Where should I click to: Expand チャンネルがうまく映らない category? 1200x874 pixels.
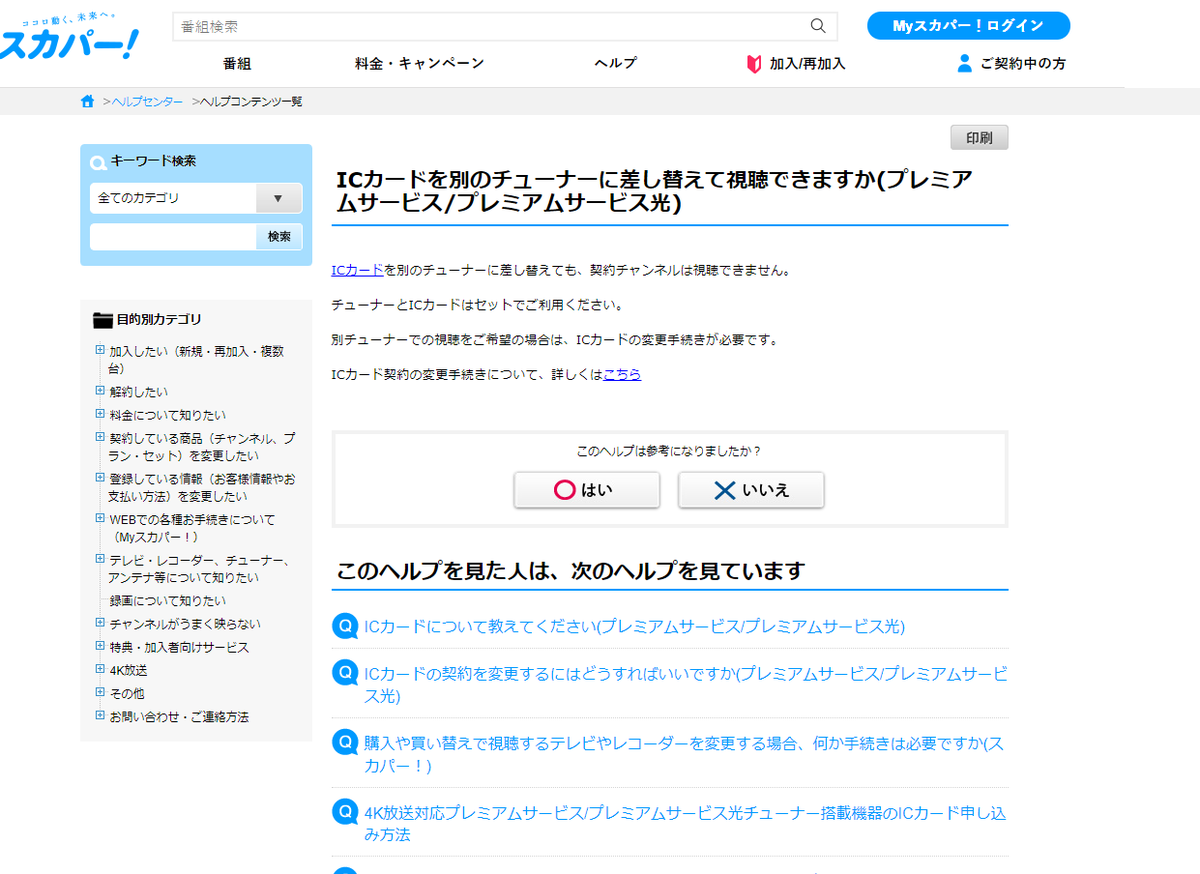[x=100, y=623]
